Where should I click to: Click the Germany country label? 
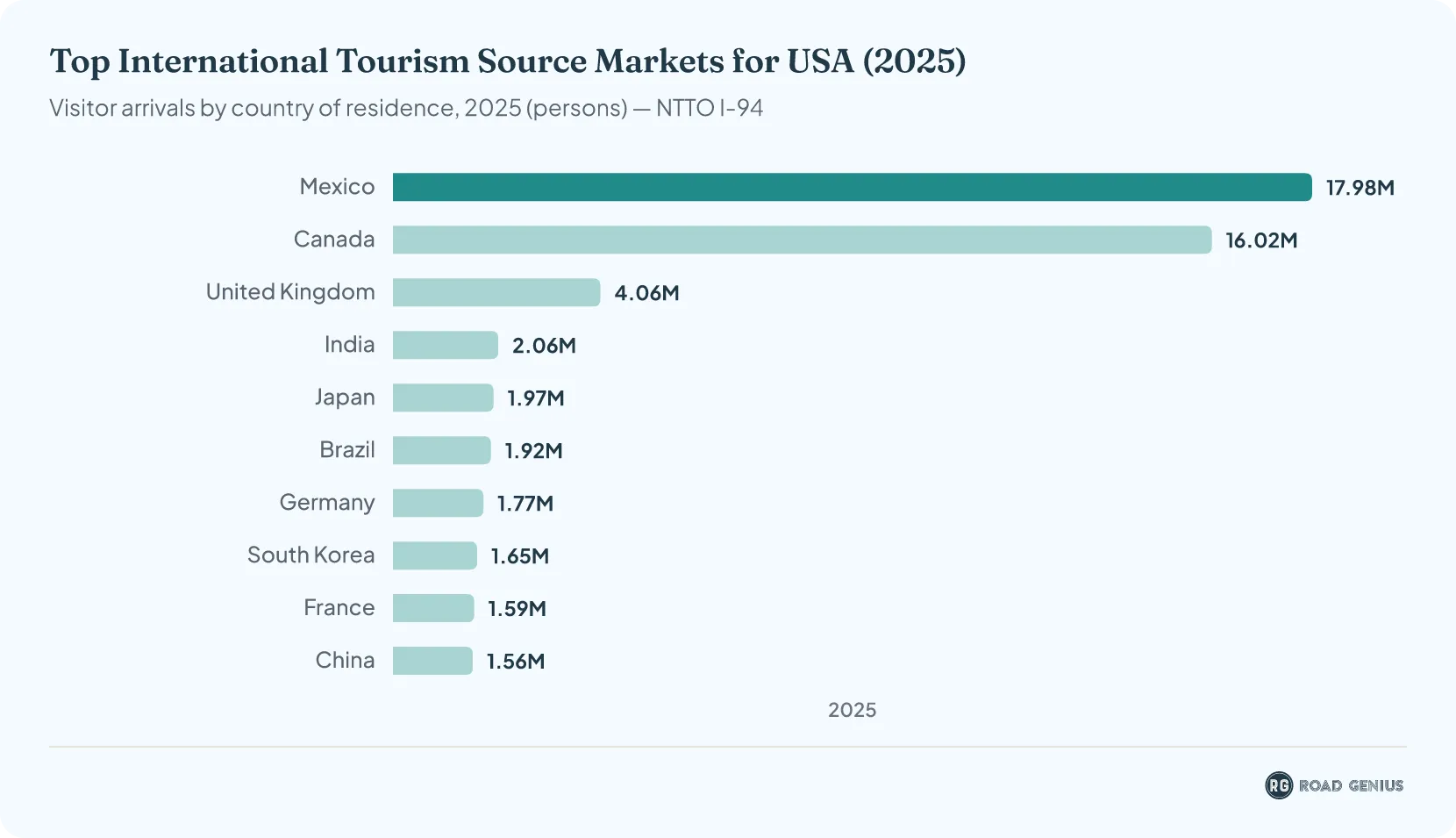click(x=327, y=503)
